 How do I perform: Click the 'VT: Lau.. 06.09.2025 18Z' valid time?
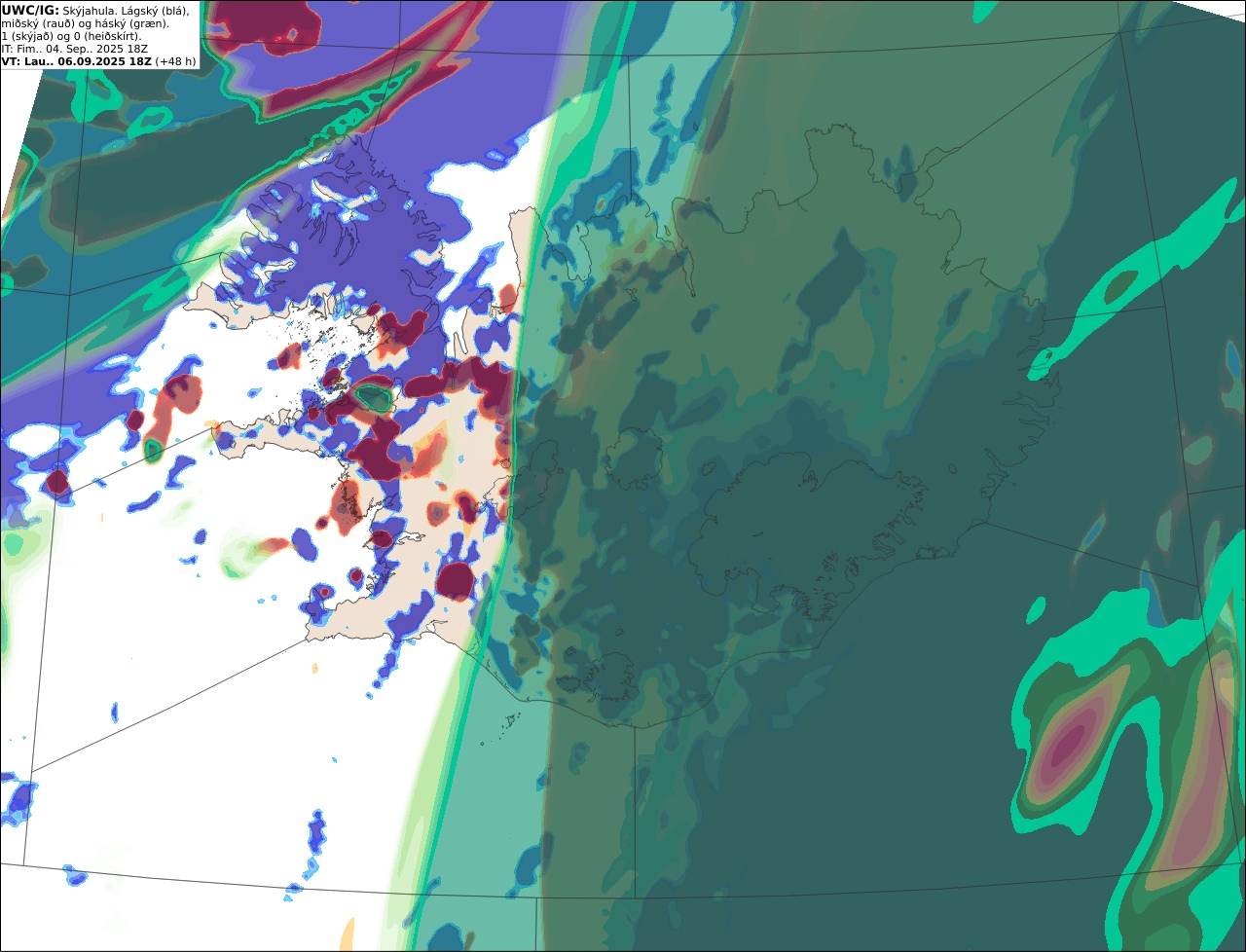[77, 61]
